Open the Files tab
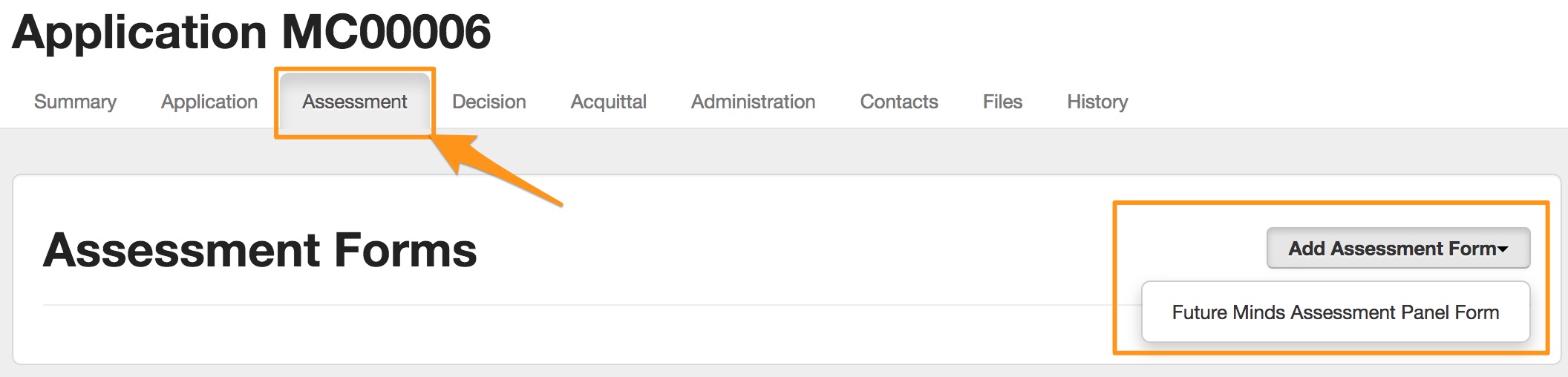This screenshot has width=1568, height=377. [x=1002, y=102]
